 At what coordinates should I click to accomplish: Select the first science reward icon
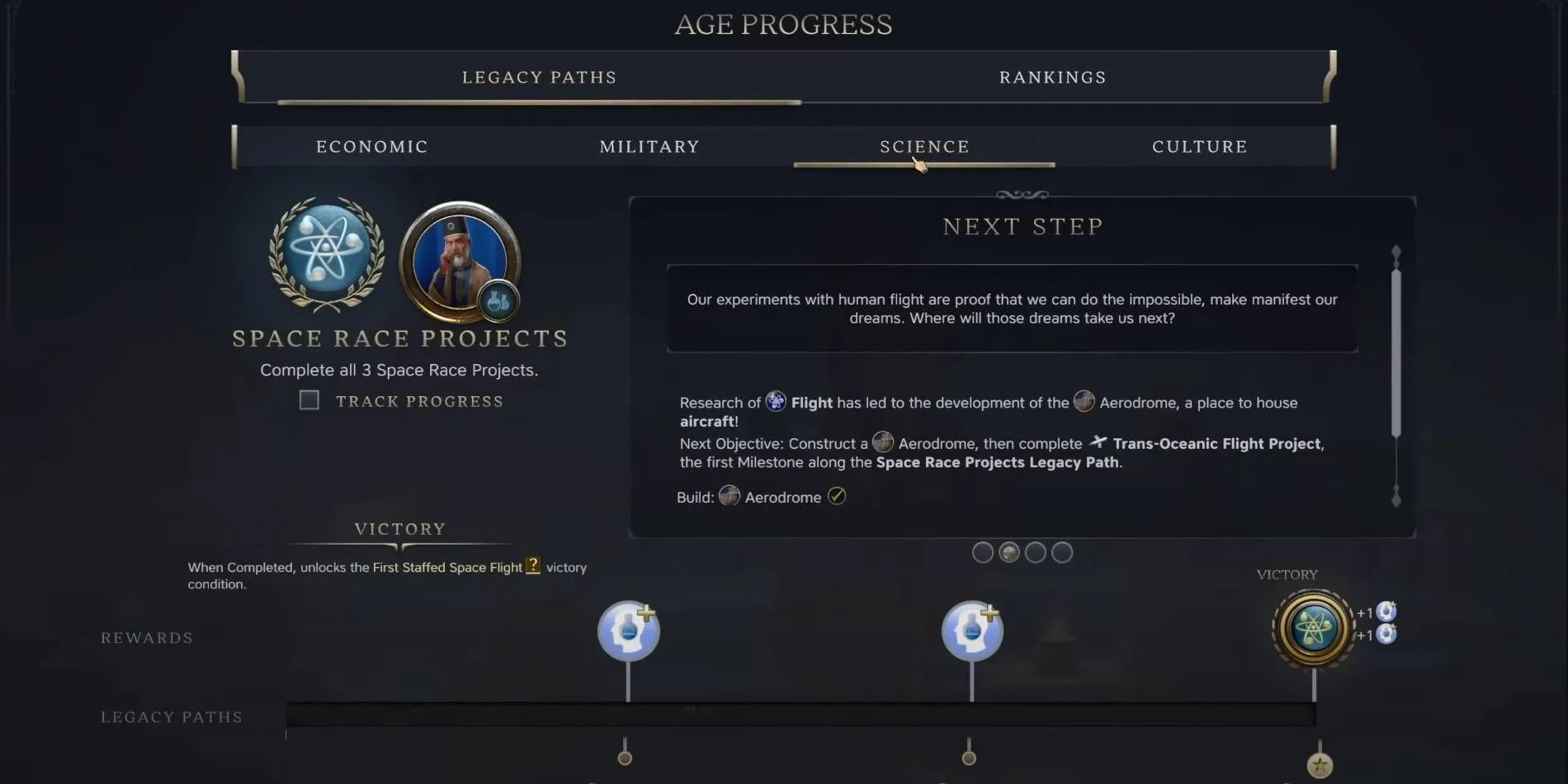click(629, 631)
